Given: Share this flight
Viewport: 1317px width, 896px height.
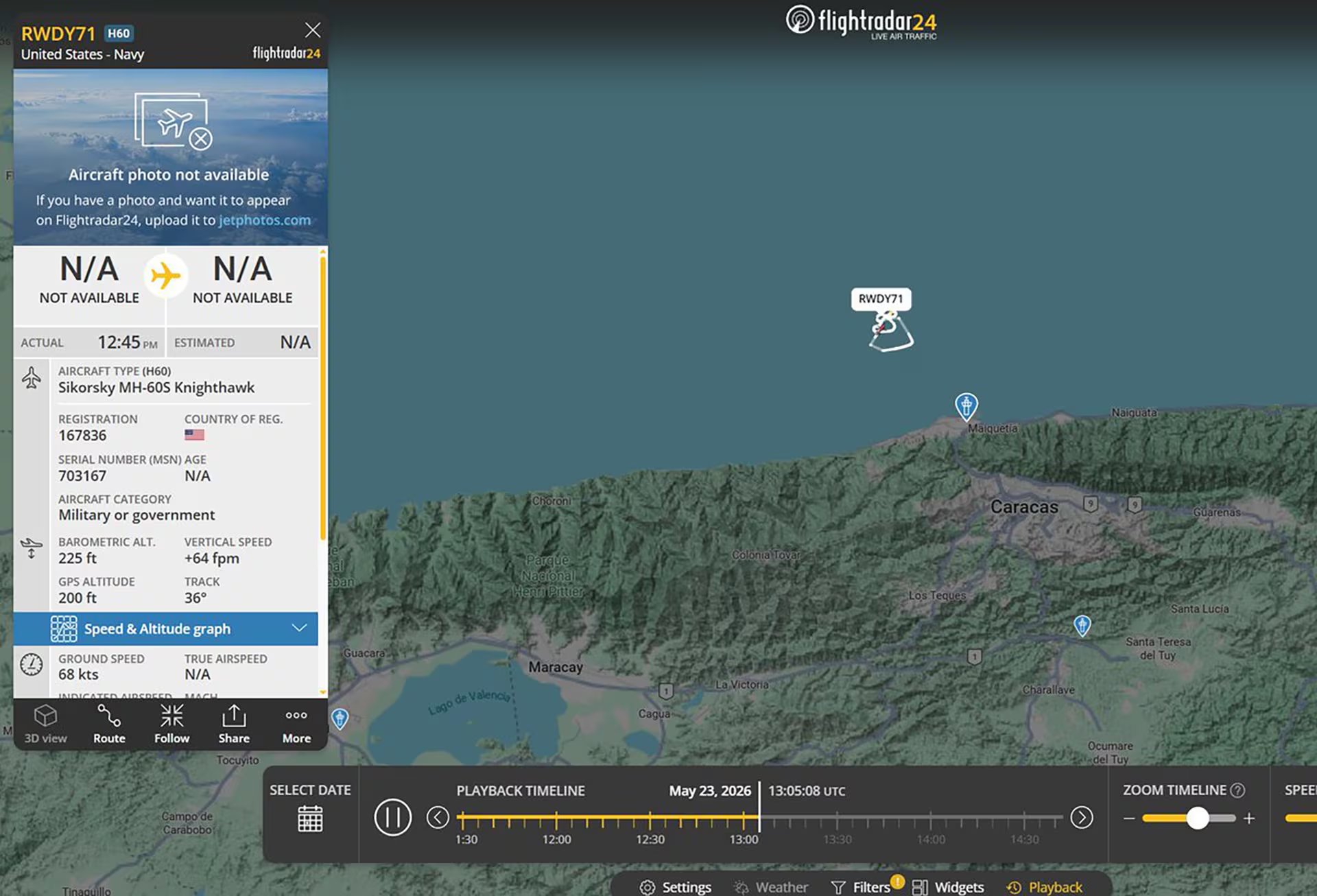Looking at the screenshot, I should coord(234,724).
